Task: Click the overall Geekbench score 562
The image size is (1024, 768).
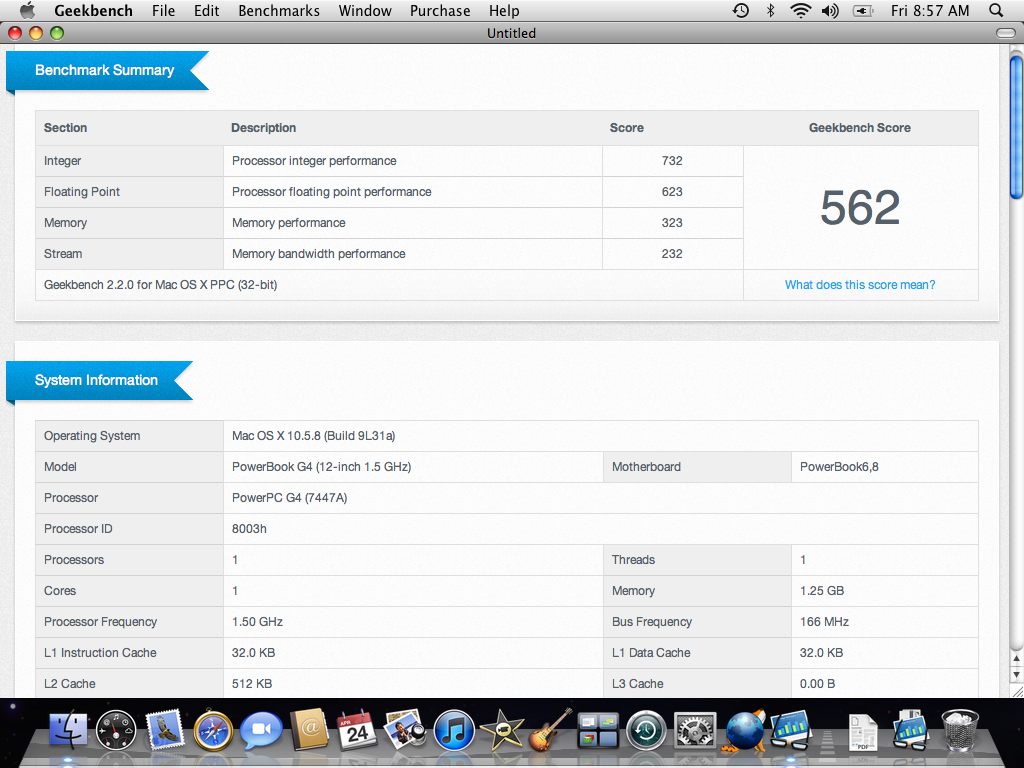Action: 860,207
